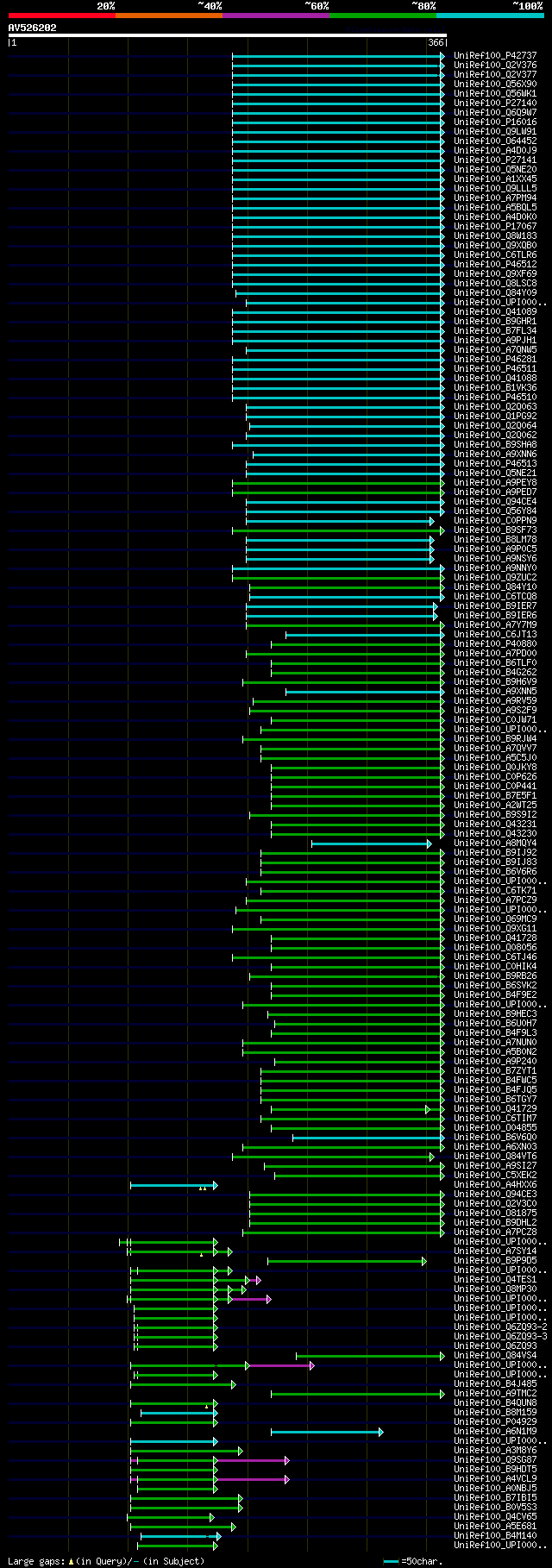Viewport: 552px width, 1568px height.
Task: Select label UniRef100_Q8LSC8
Action: (x=495, y=284)
